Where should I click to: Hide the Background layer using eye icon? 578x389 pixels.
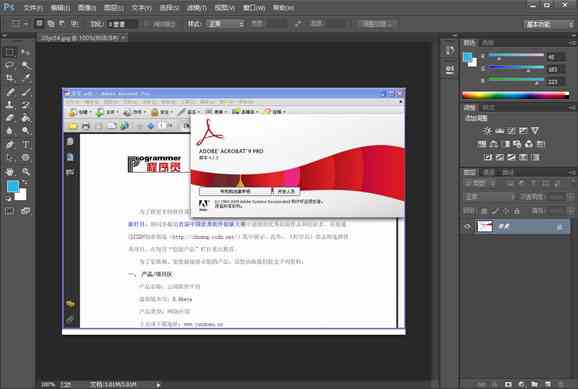click(468, 227)
